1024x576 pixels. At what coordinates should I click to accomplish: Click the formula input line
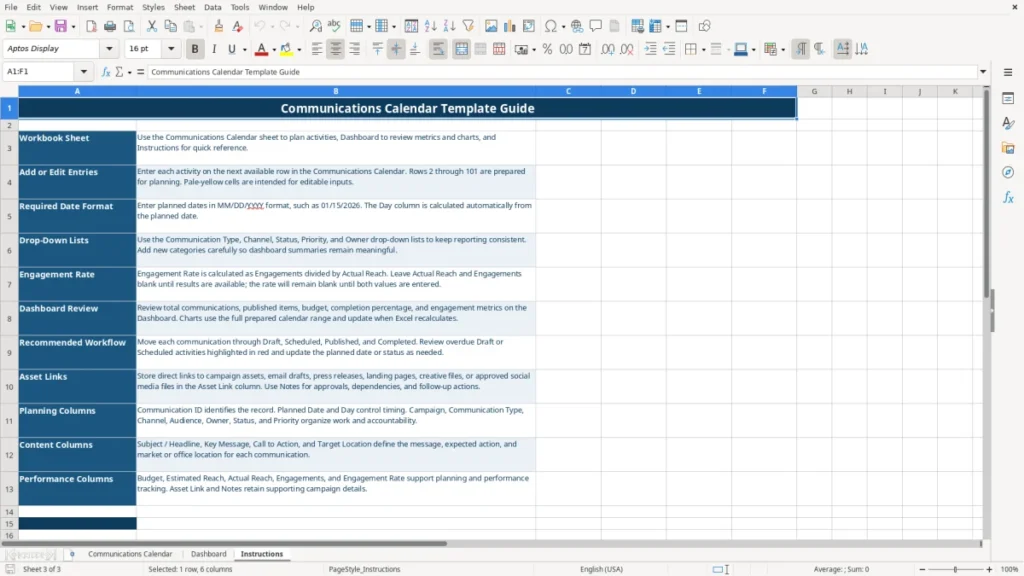click(562, 72)
